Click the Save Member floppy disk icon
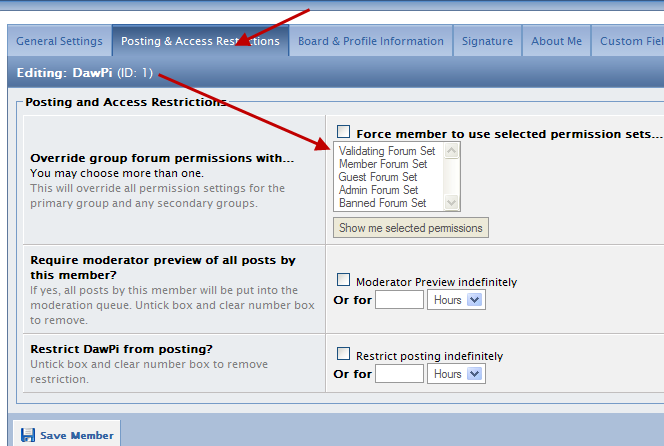The height and width of the screenshot is (446, 664). click(27, 435)
